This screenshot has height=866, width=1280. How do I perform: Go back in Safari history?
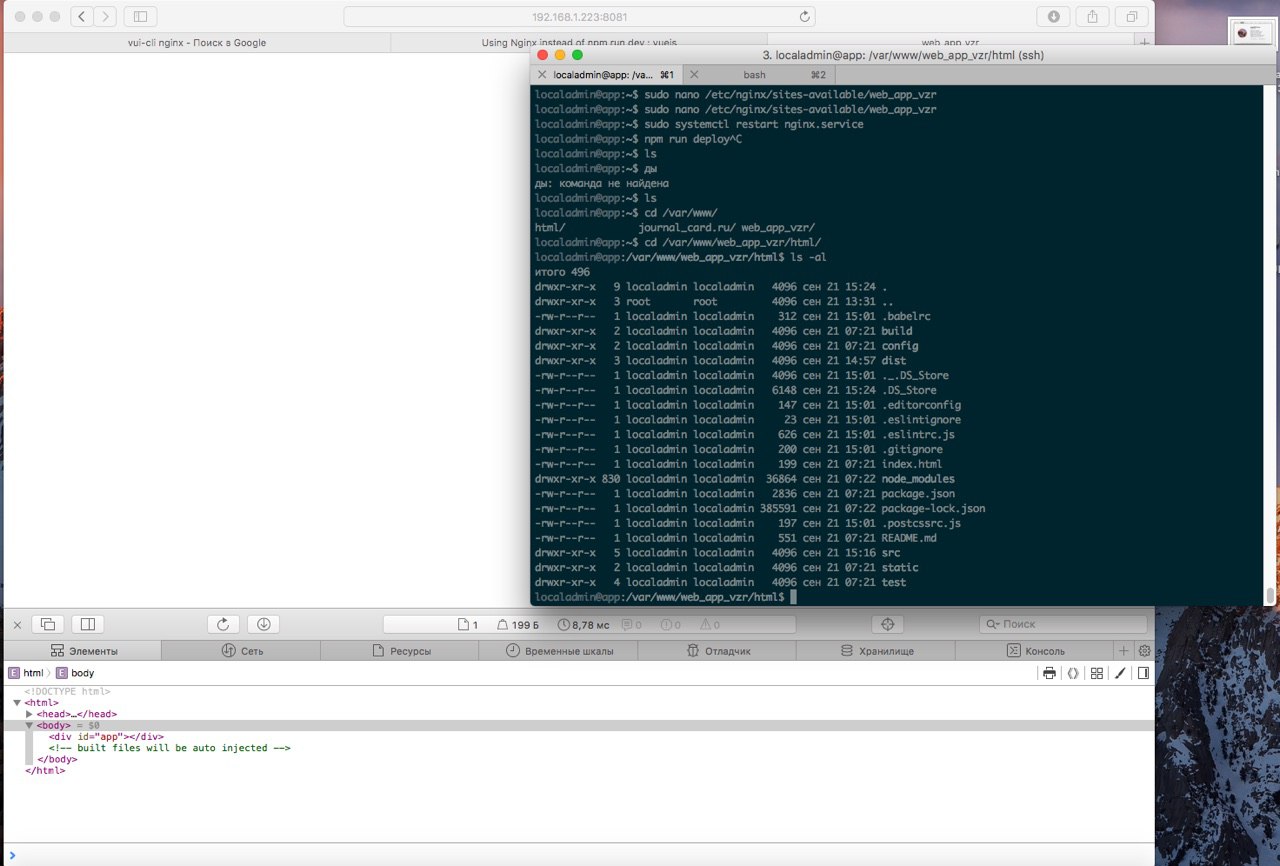click(82, 17)
